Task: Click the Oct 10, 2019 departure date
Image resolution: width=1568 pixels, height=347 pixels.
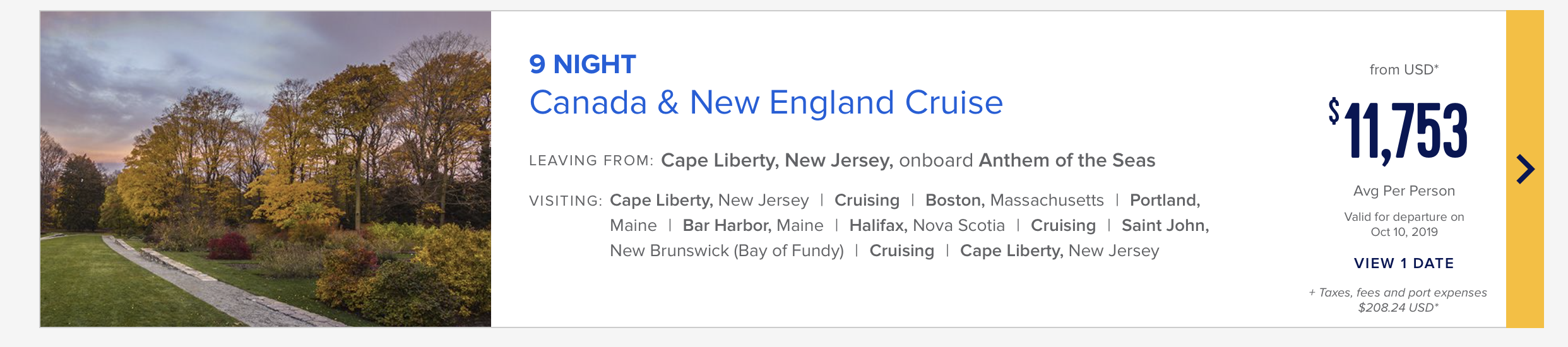Action: 1404,232
